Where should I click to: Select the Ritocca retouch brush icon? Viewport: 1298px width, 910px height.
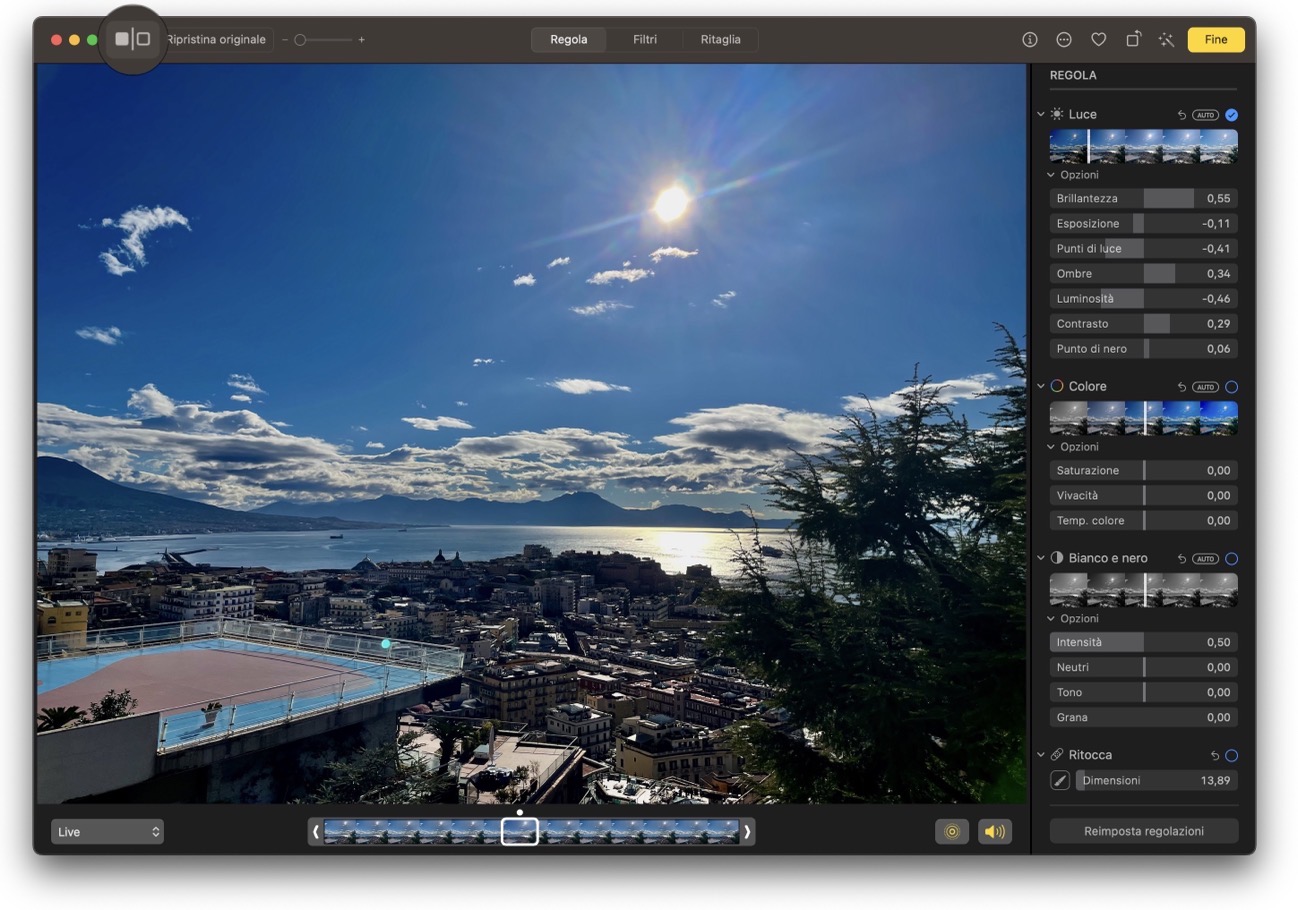[1059, 780]
